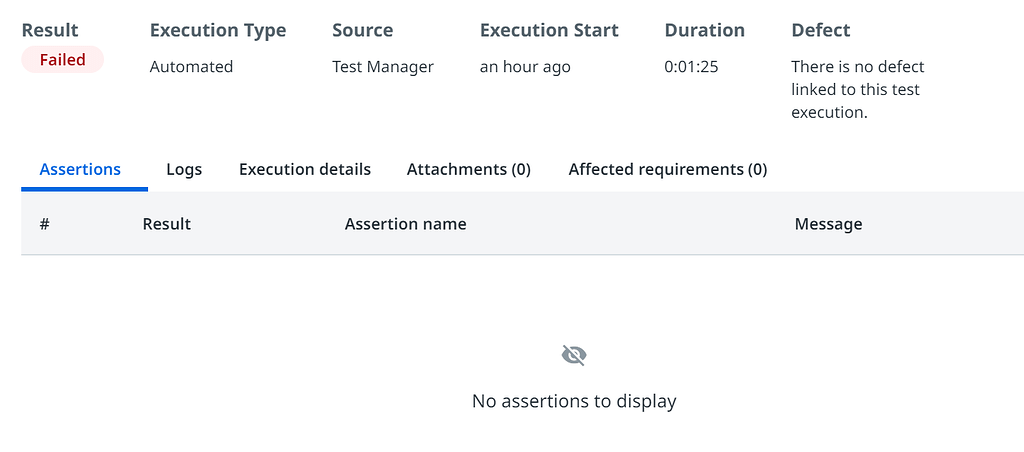Click the Duration heading label

click(704, 30)
